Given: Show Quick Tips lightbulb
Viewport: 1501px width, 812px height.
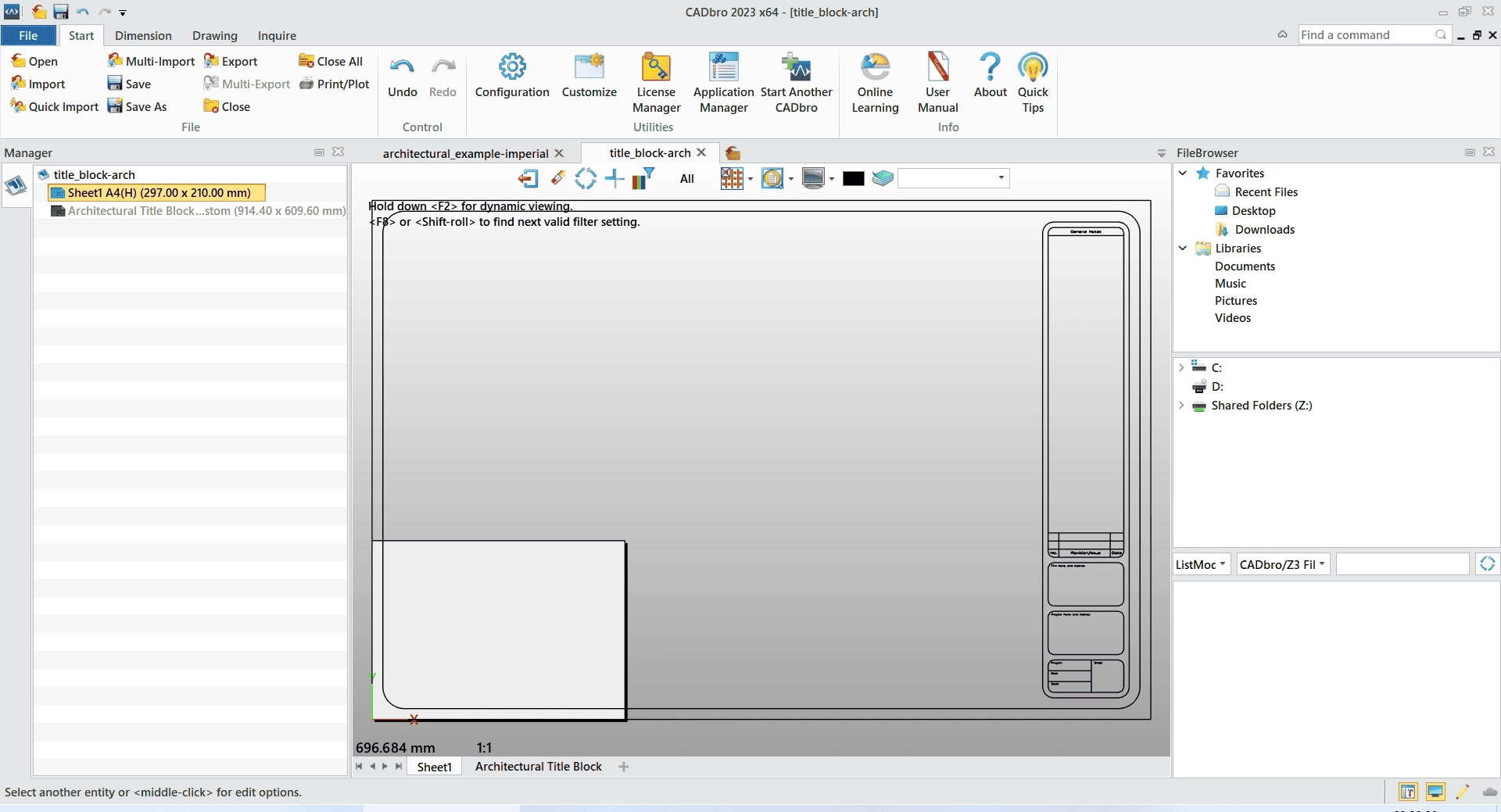Looking at the screenshot, I should point(1033,83).
